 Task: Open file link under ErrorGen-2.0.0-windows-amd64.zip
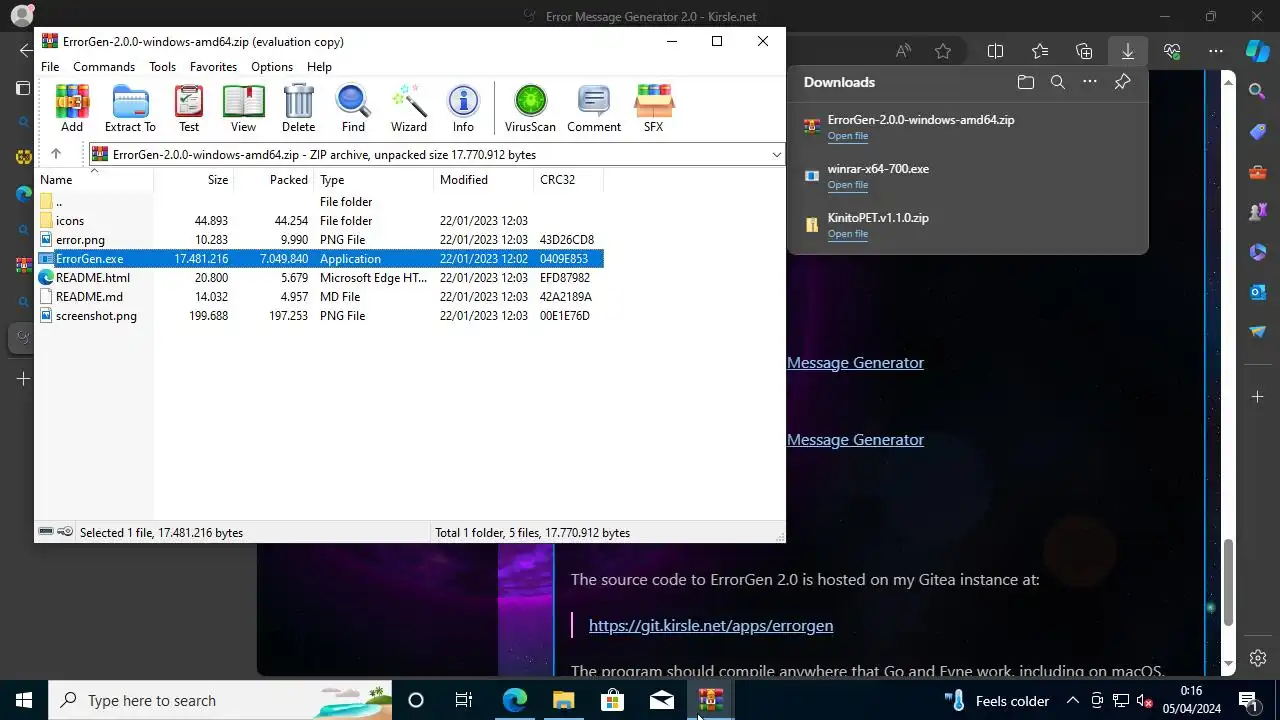coord(847,136)
